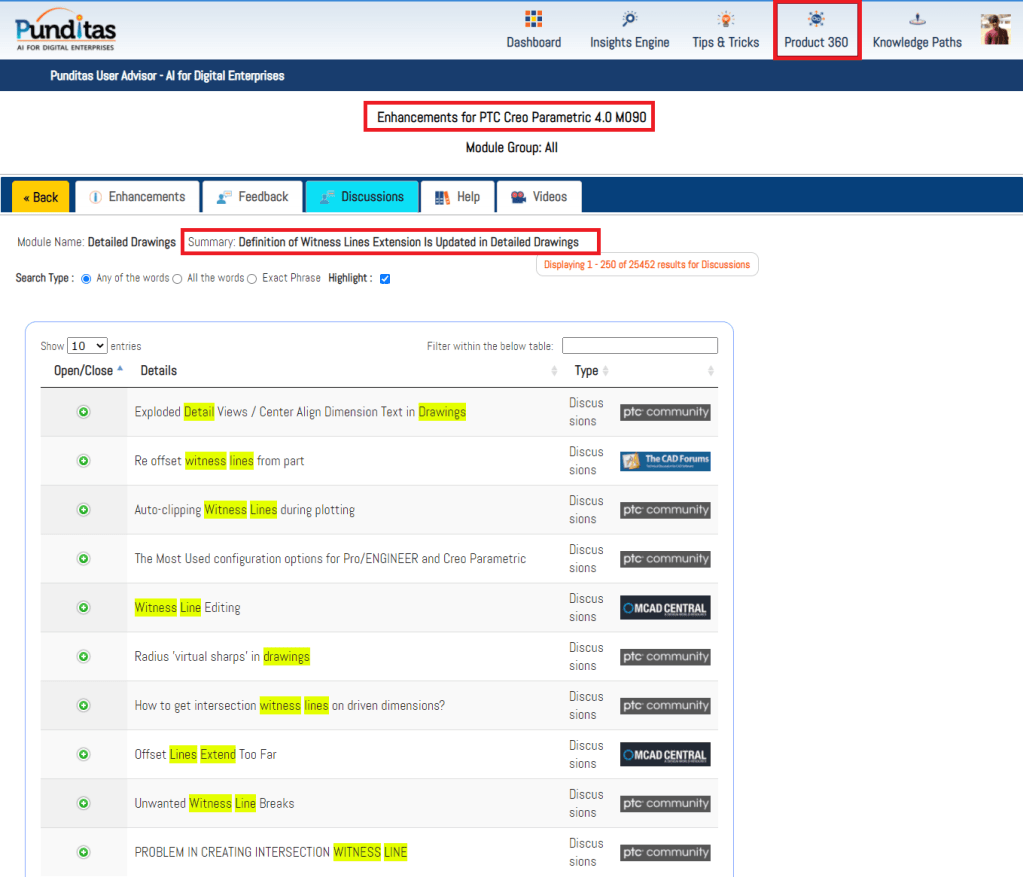Click the Back button

click(x=41, y=197)
